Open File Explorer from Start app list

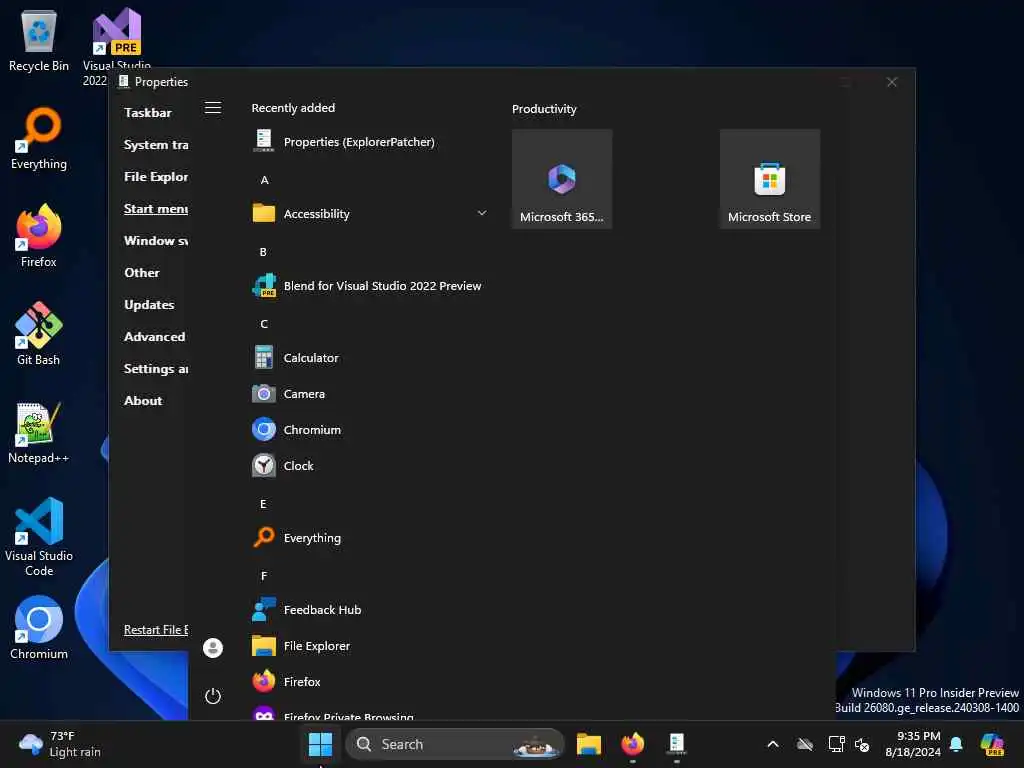(369, 645)
